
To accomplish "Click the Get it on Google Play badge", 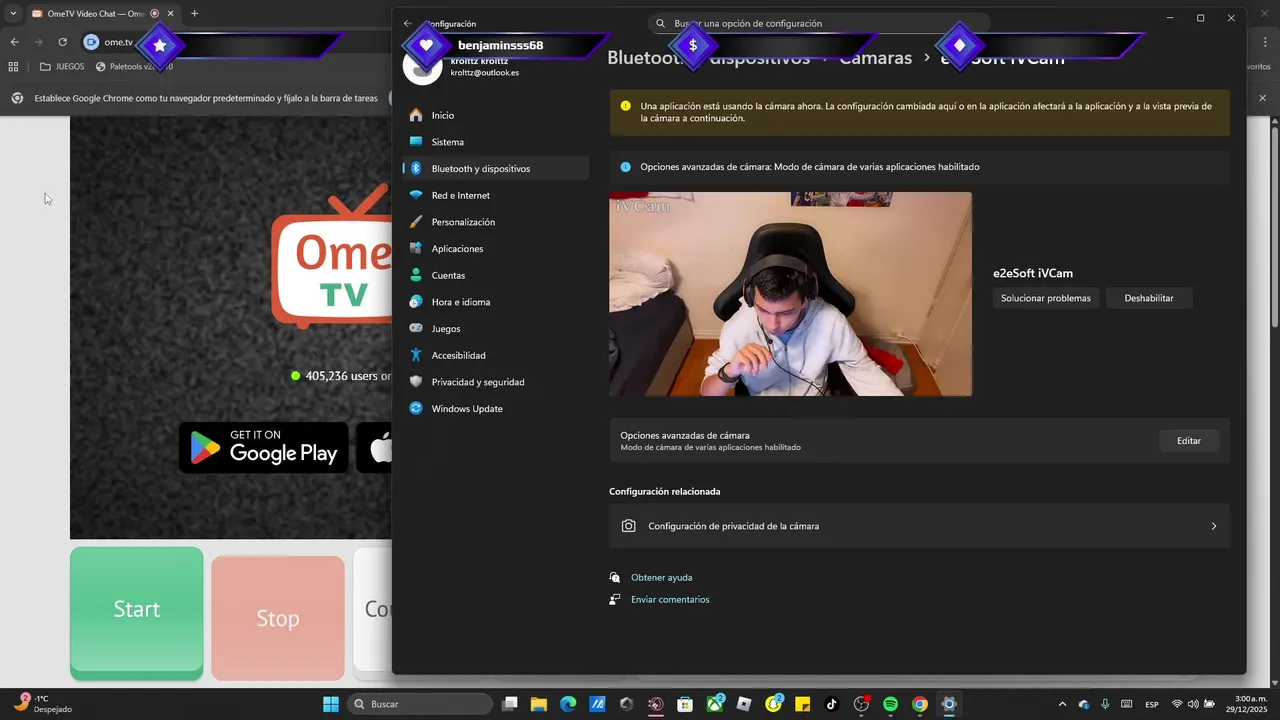I will [x=264, y=447].
